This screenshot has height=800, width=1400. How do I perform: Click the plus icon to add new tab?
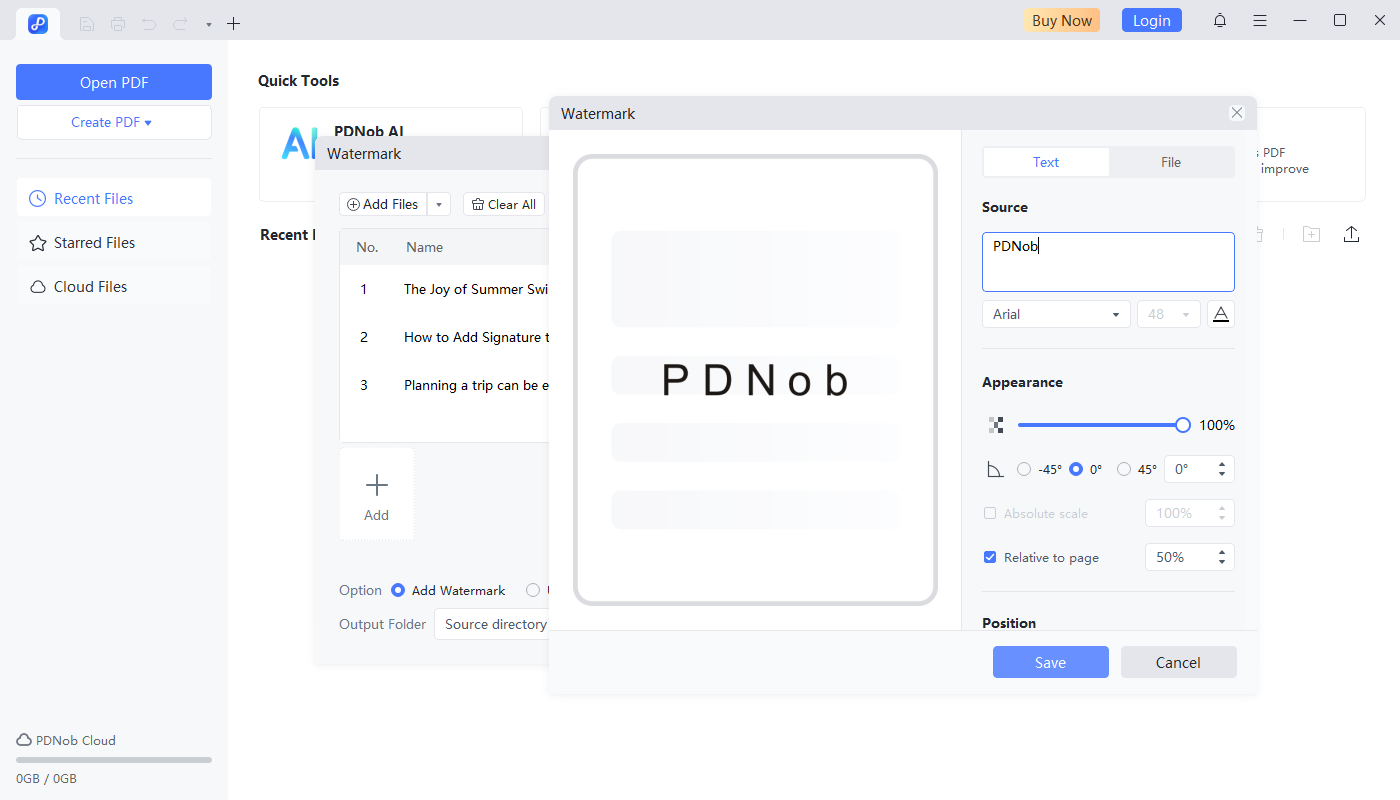pyautogui.click(x=233, y=23)
